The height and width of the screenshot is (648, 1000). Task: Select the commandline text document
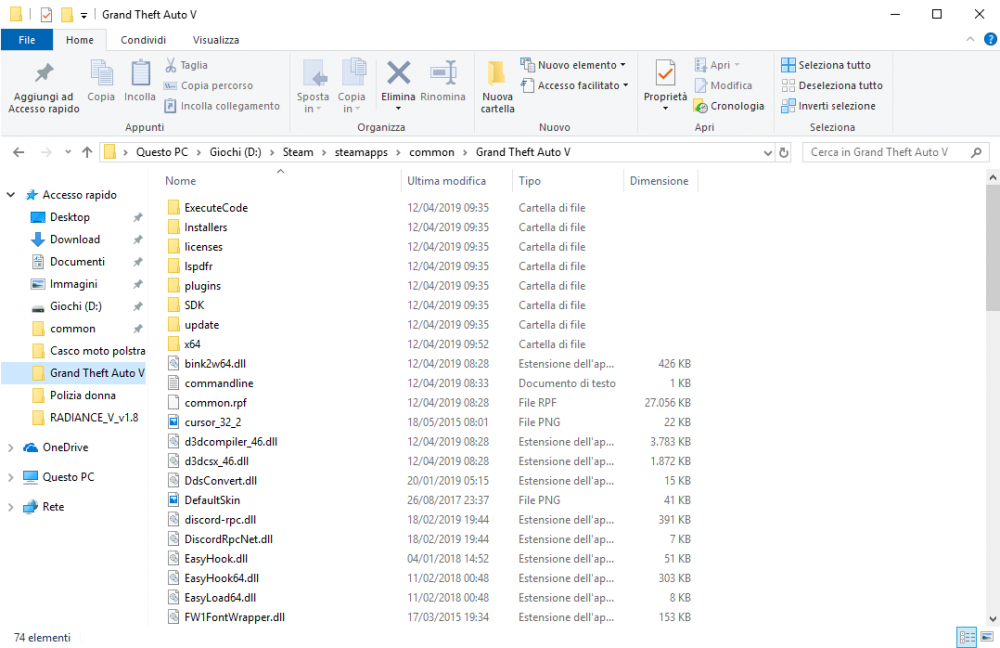(219, 383)
